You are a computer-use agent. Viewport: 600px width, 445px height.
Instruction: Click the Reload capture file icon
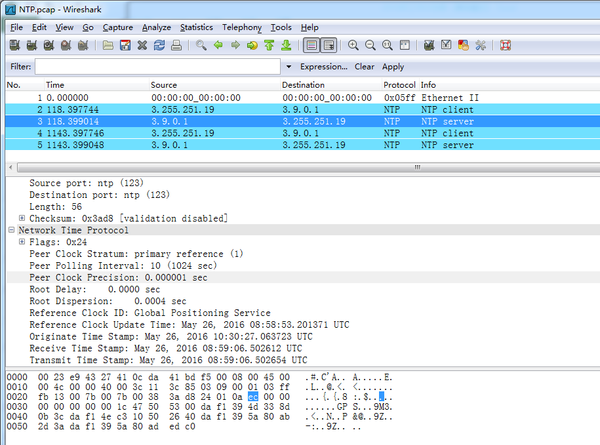click(160, 45)
